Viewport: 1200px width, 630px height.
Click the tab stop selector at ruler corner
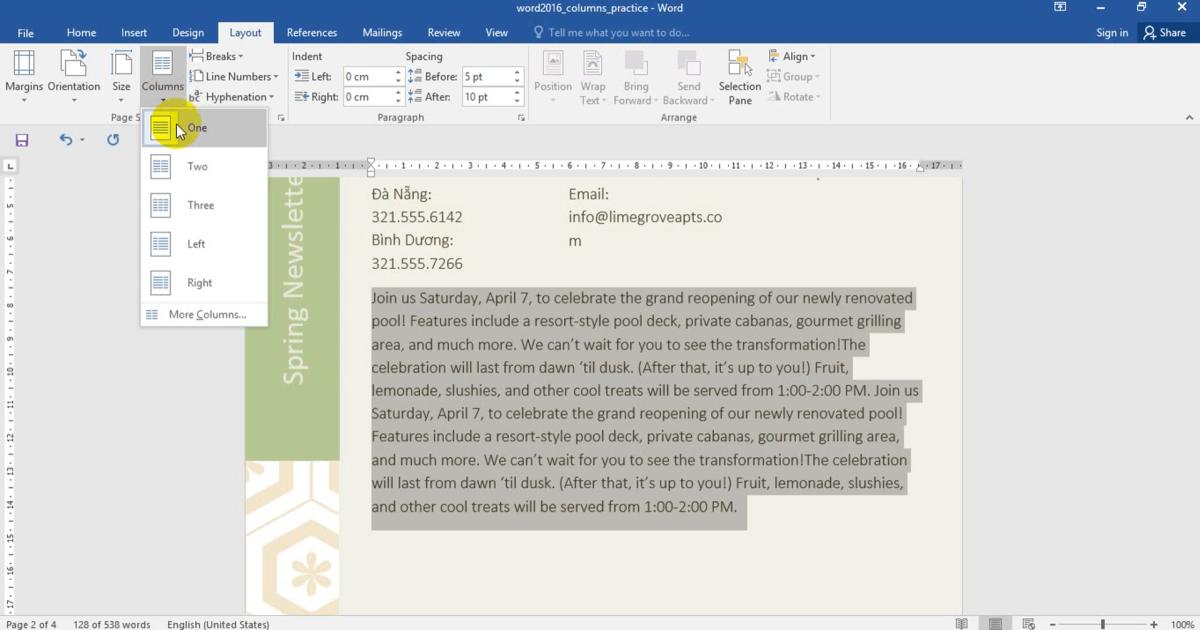coord(10,166)
